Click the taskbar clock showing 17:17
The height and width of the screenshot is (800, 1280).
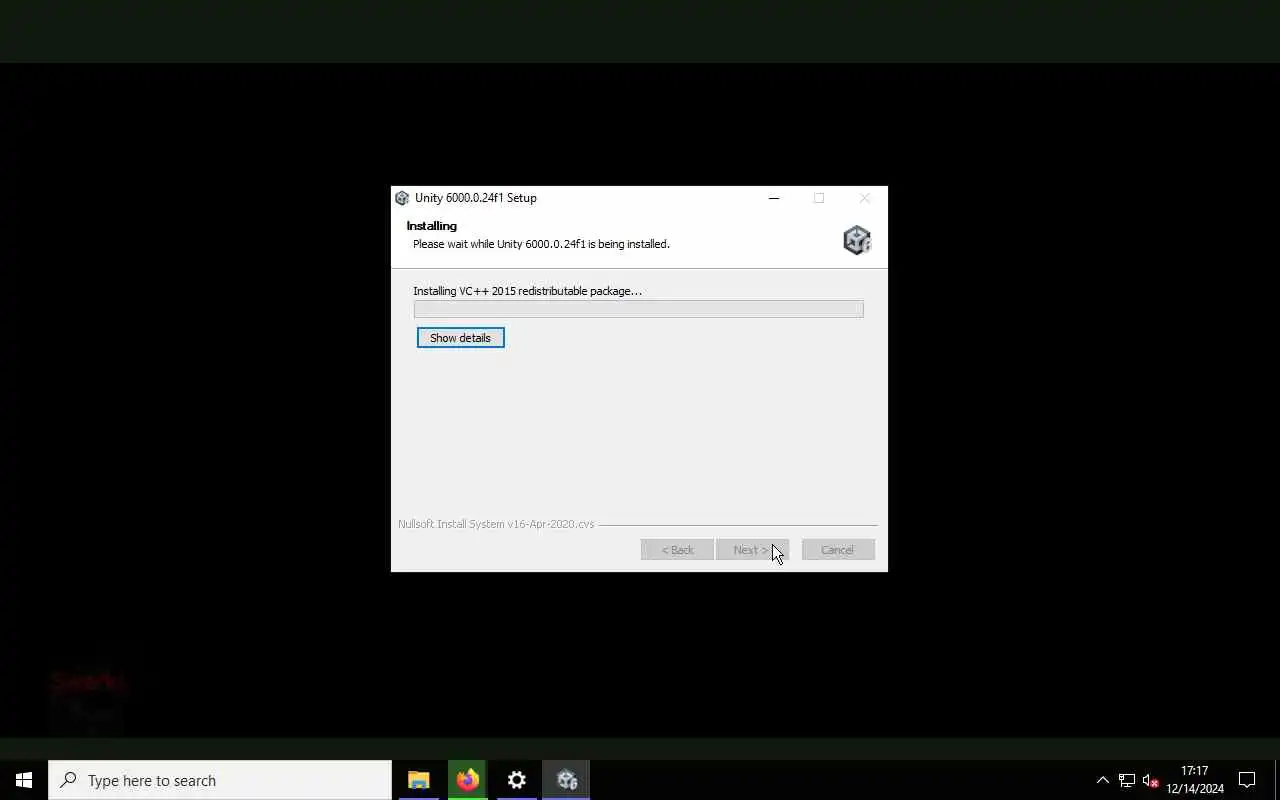click(1195, 780)
